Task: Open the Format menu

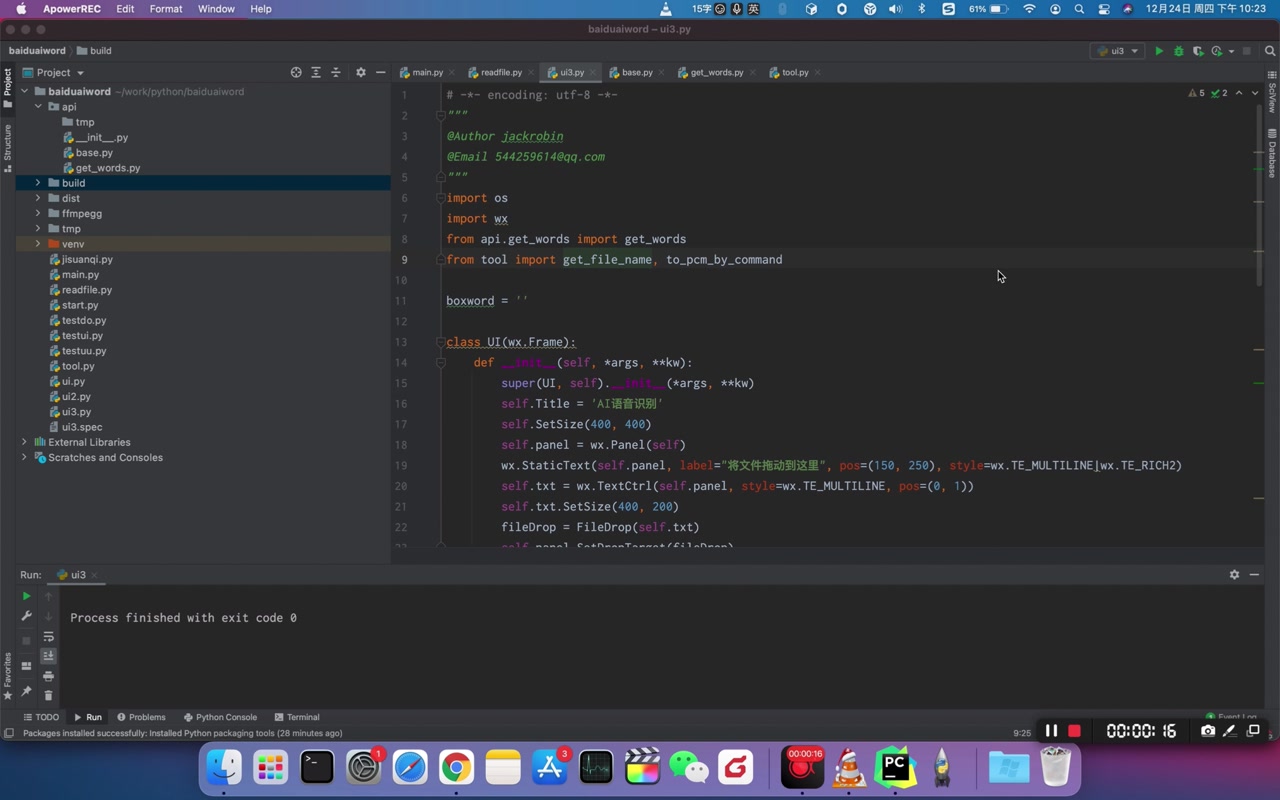Action: pyautogui.click(x=166, y=9)
